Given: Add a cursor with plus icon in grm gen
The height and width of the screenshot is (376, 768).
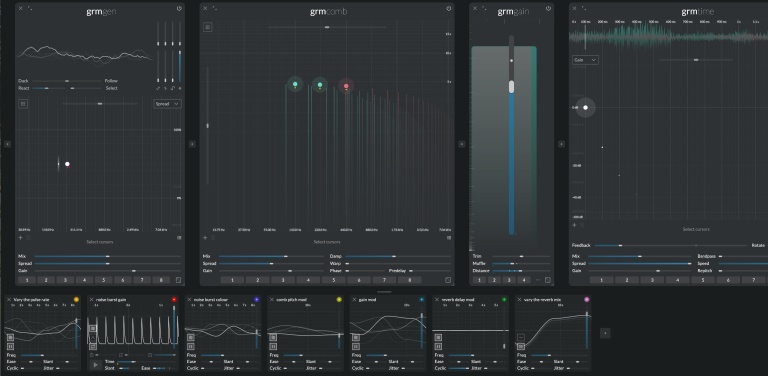Looking at the screenshot, I should point(21,237).
